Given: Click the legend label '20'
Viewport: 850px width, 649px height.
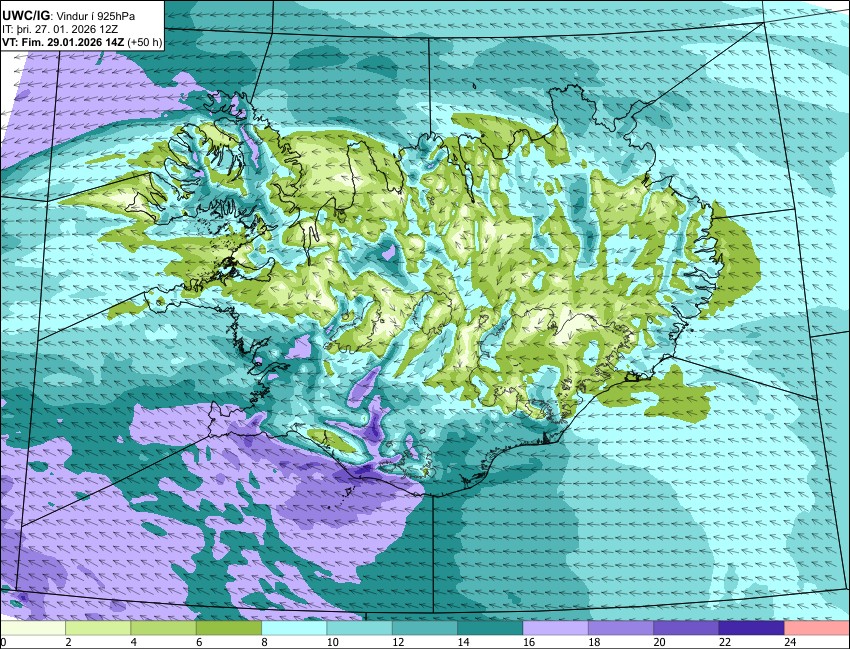Looking at the screenshot, I should coord(659,642).
